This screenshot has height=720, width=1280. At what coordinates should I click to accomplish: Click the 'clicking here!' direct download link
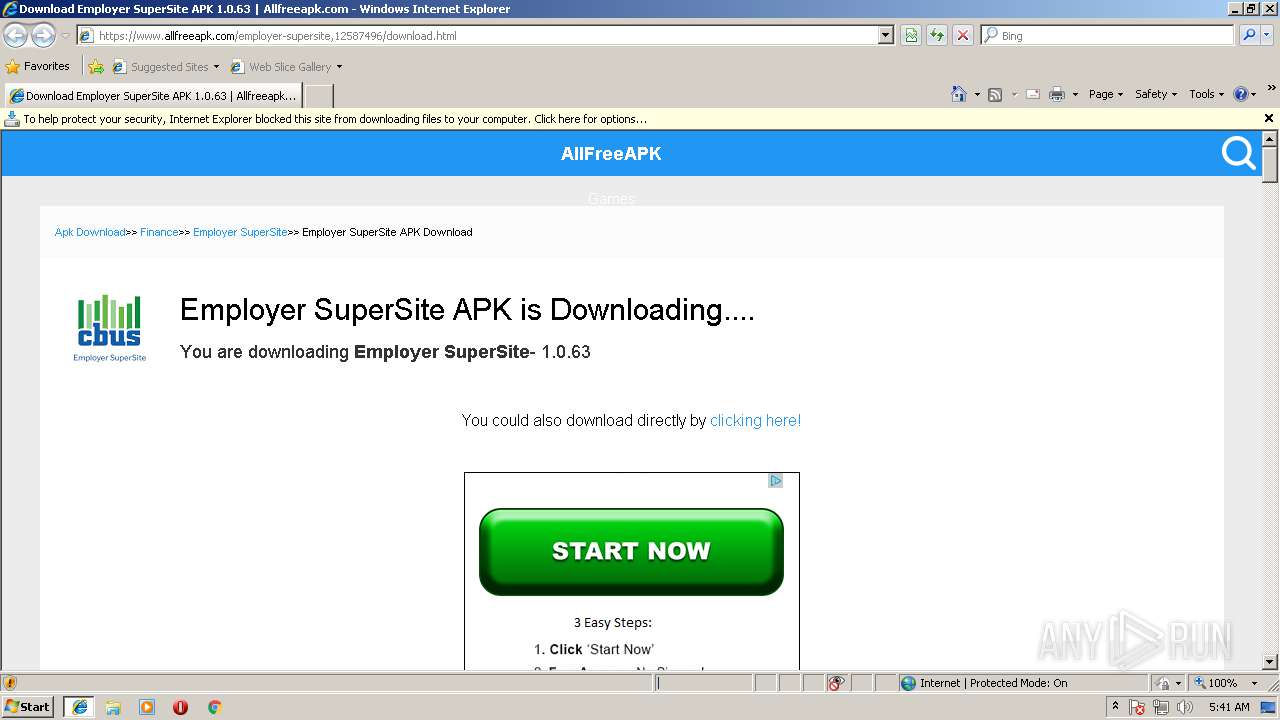[x=755, y=421]
